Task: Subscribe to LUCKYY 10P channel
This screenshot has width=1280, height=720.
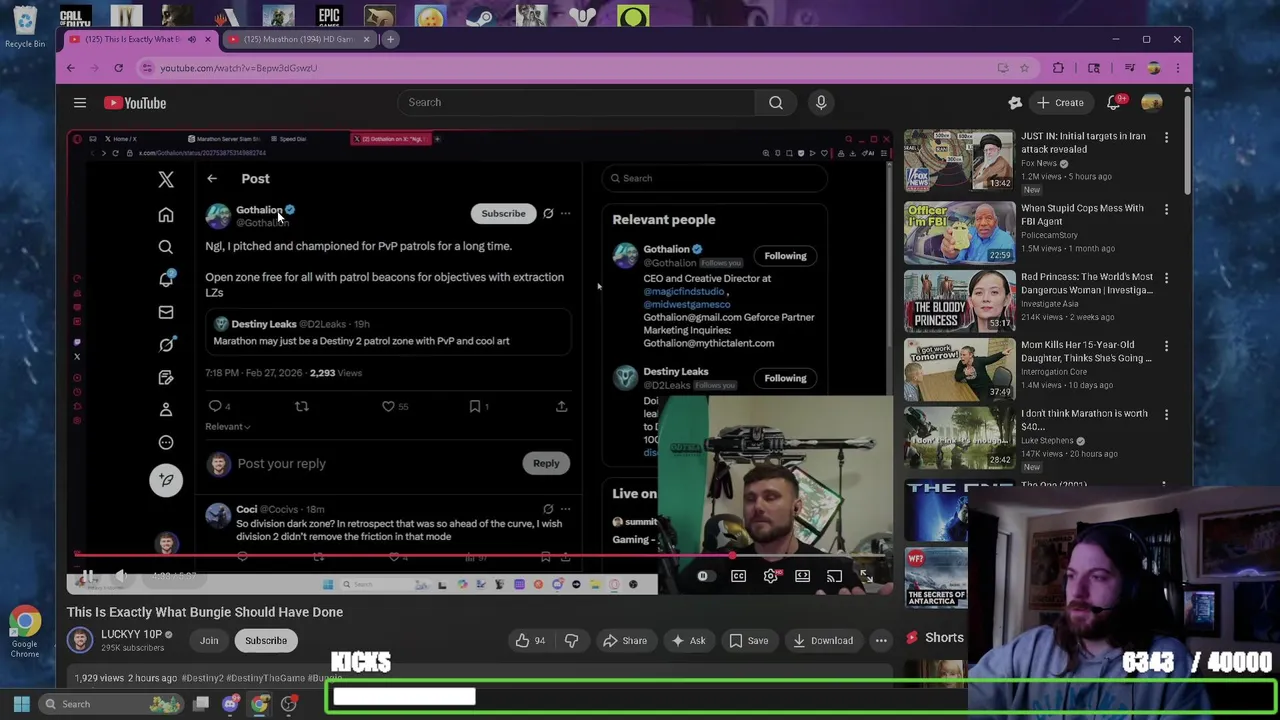Action: tap(266, 640)
